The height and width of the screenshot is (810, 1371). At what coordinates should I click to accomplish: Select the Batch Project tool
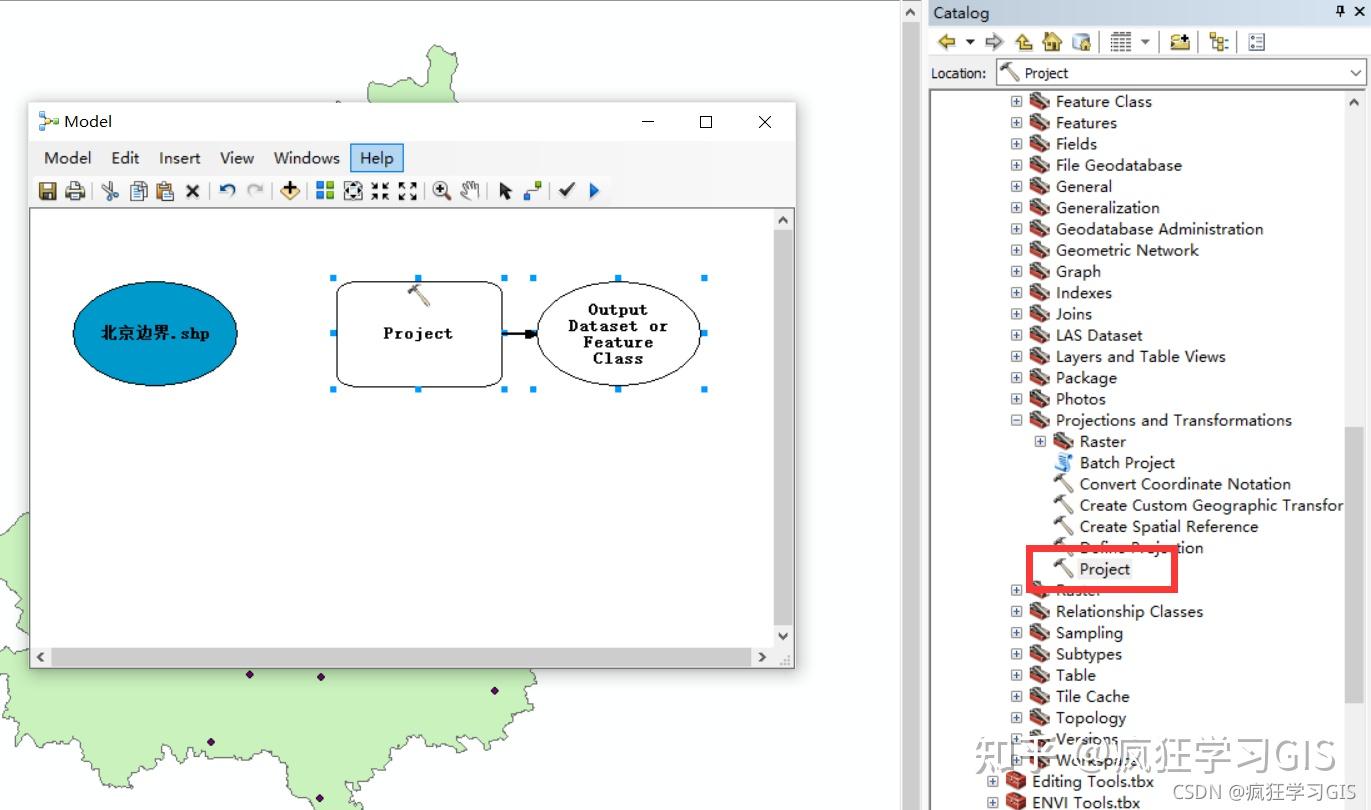coord(1126,462)
